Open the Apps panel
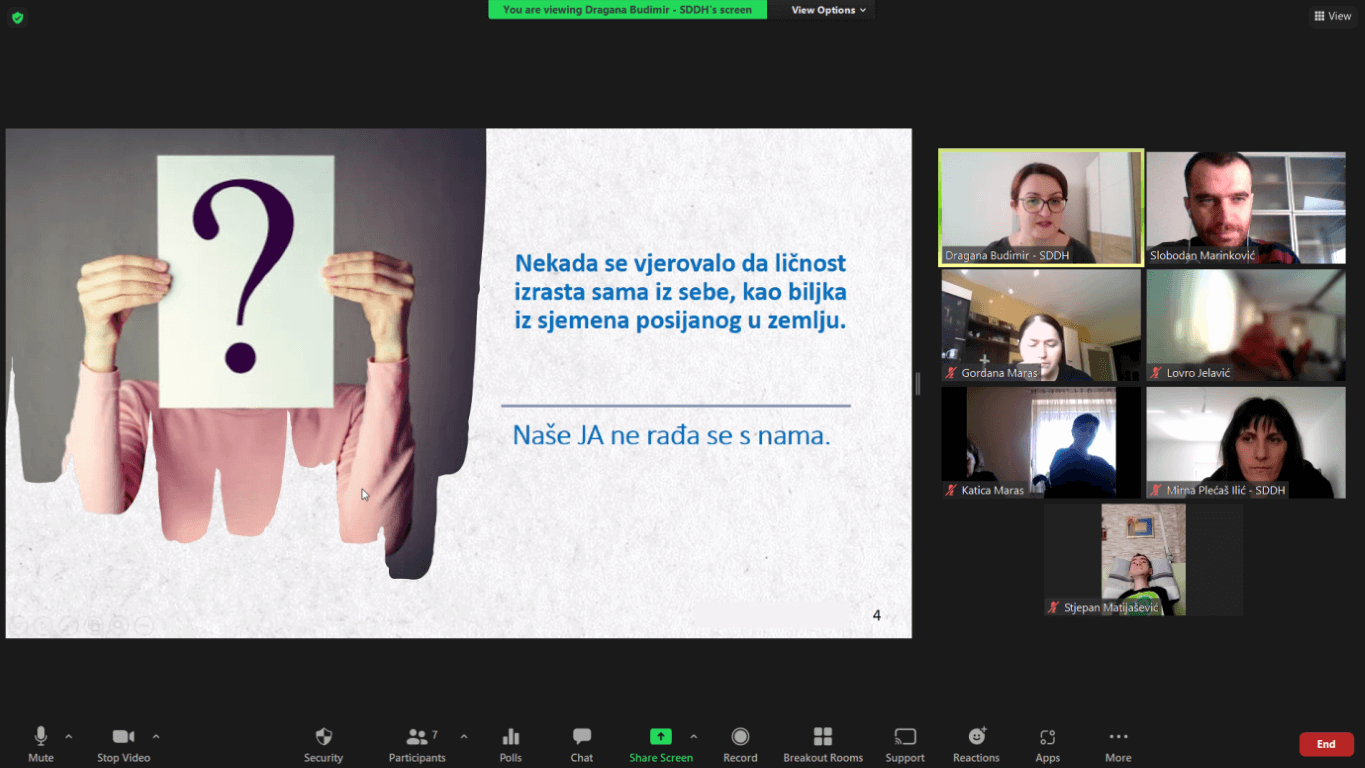Viewport: 1365px width, 768px height. (x=1047, y=743)
